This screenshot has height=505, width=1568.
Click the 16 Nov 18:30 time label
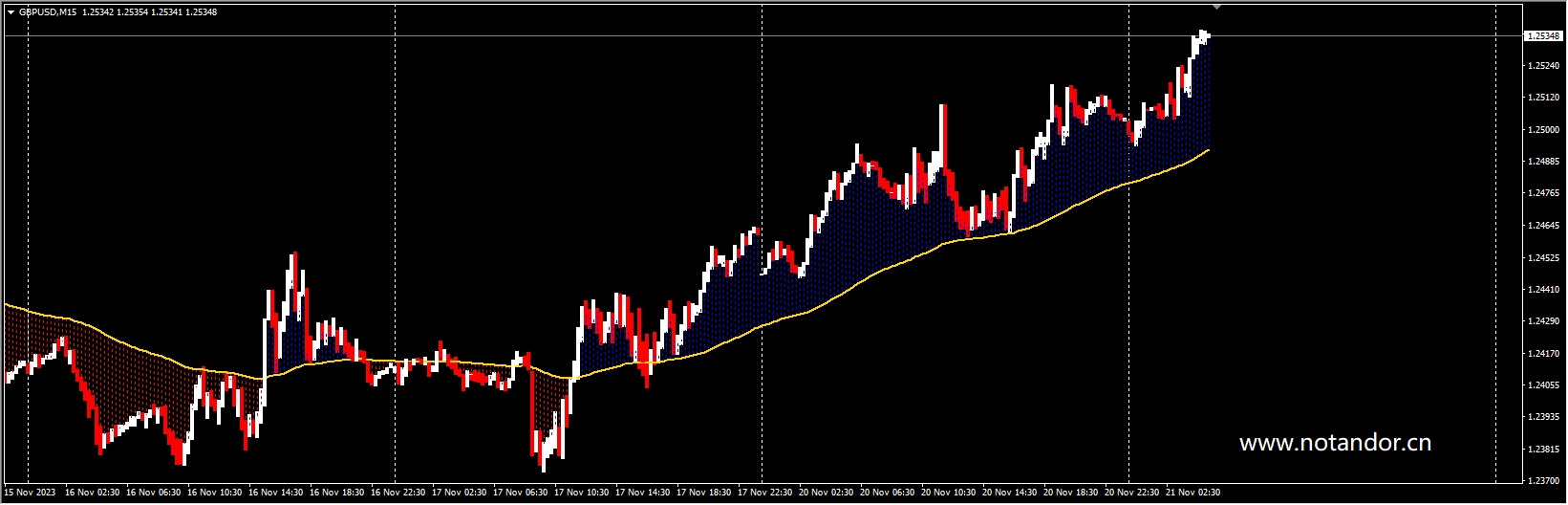pos(337,494)
